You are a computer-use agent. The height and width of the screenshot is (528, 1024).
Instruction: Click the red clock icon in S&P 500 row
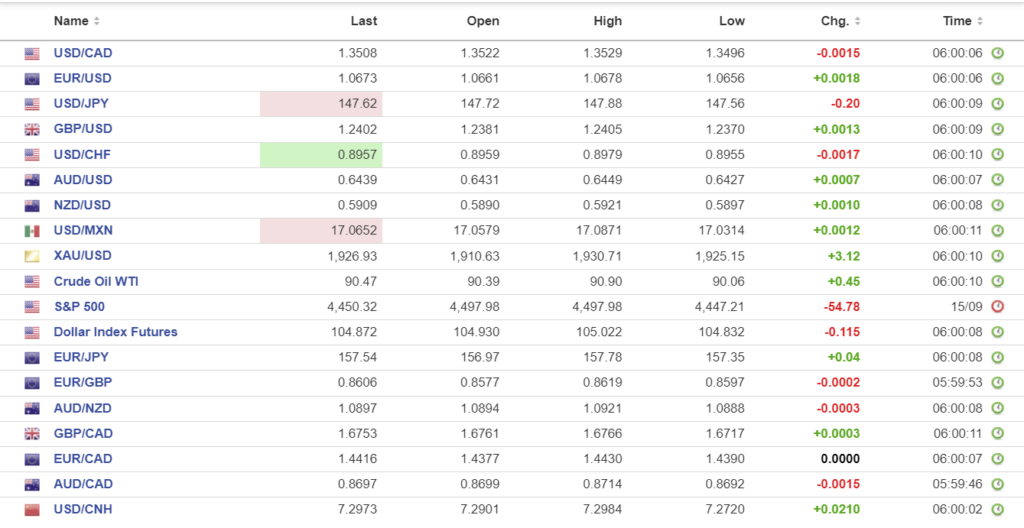point(997,307)
